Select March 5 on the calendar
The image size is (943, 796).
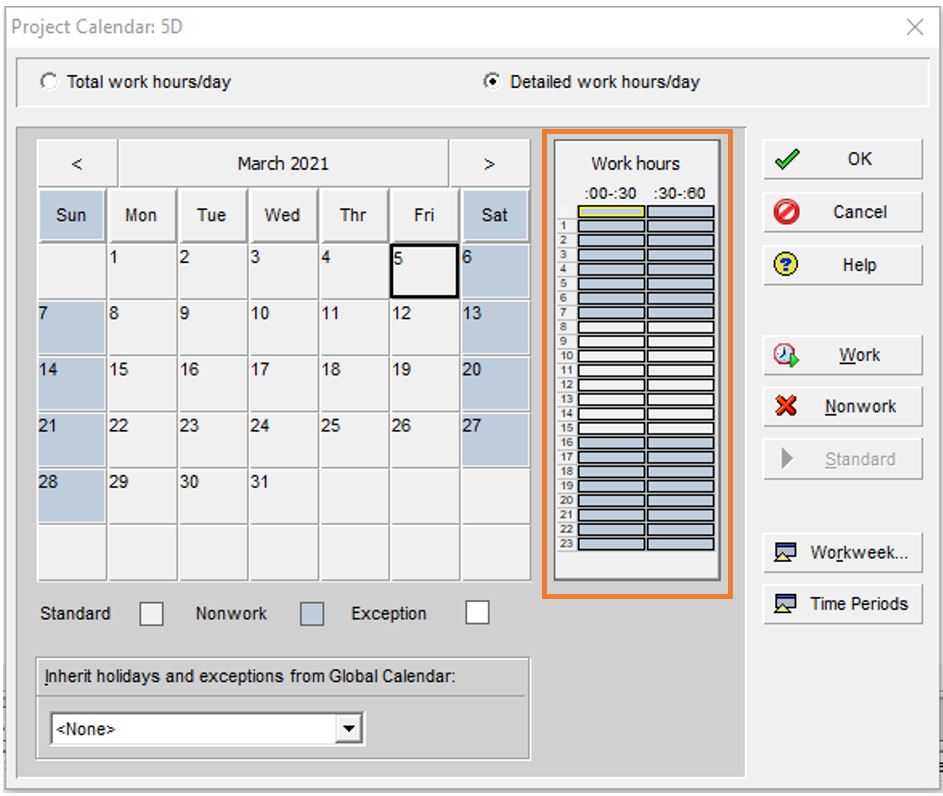tap(423, 270)
